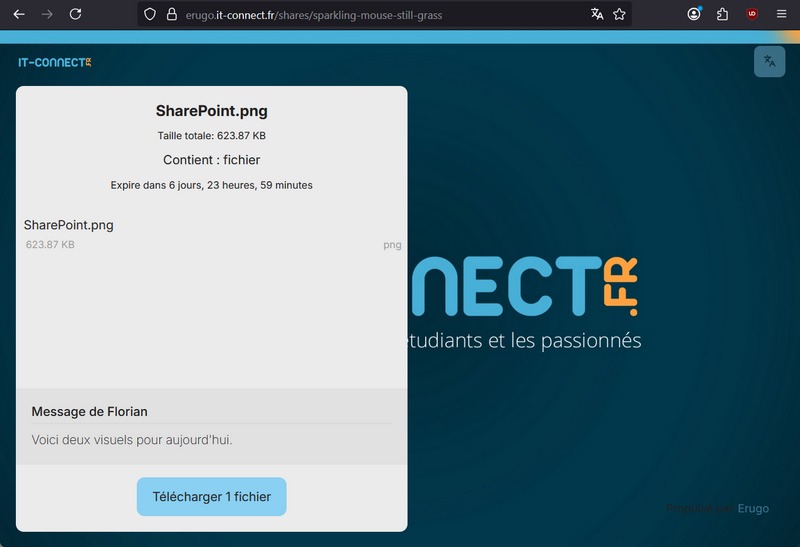Screen dimensions: 800x547
Task: Reload the current page
Action: coord(76,14)
